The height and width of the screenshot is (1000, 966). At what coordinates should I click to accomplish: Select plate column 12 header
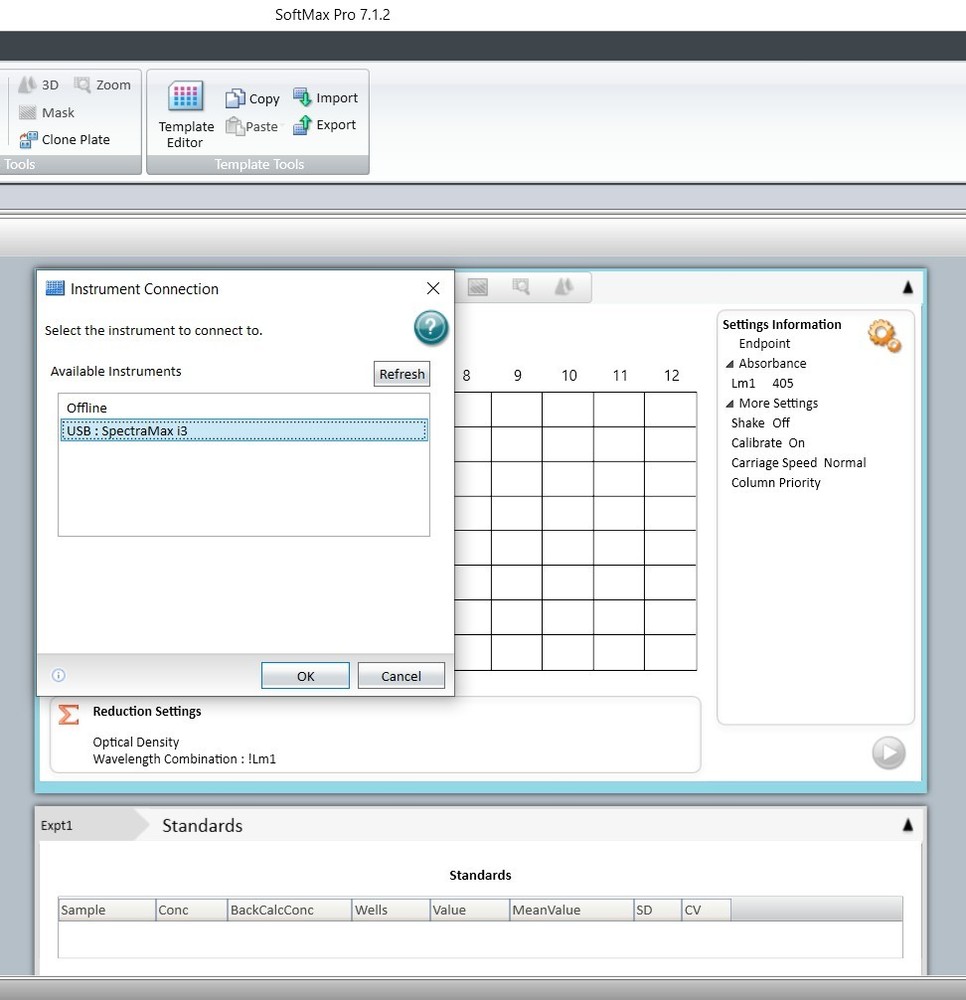click(671, 376)
